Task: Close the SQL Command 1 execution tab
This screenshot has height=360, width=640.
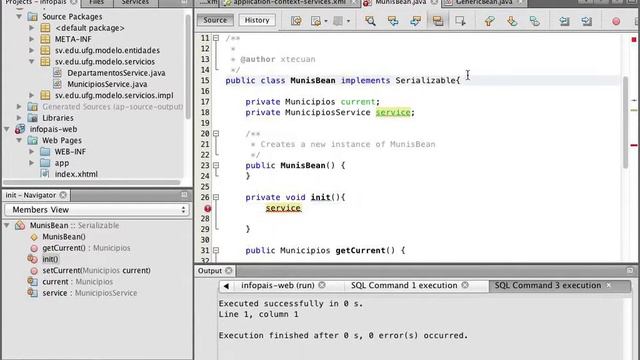Action: click(465, 285)
